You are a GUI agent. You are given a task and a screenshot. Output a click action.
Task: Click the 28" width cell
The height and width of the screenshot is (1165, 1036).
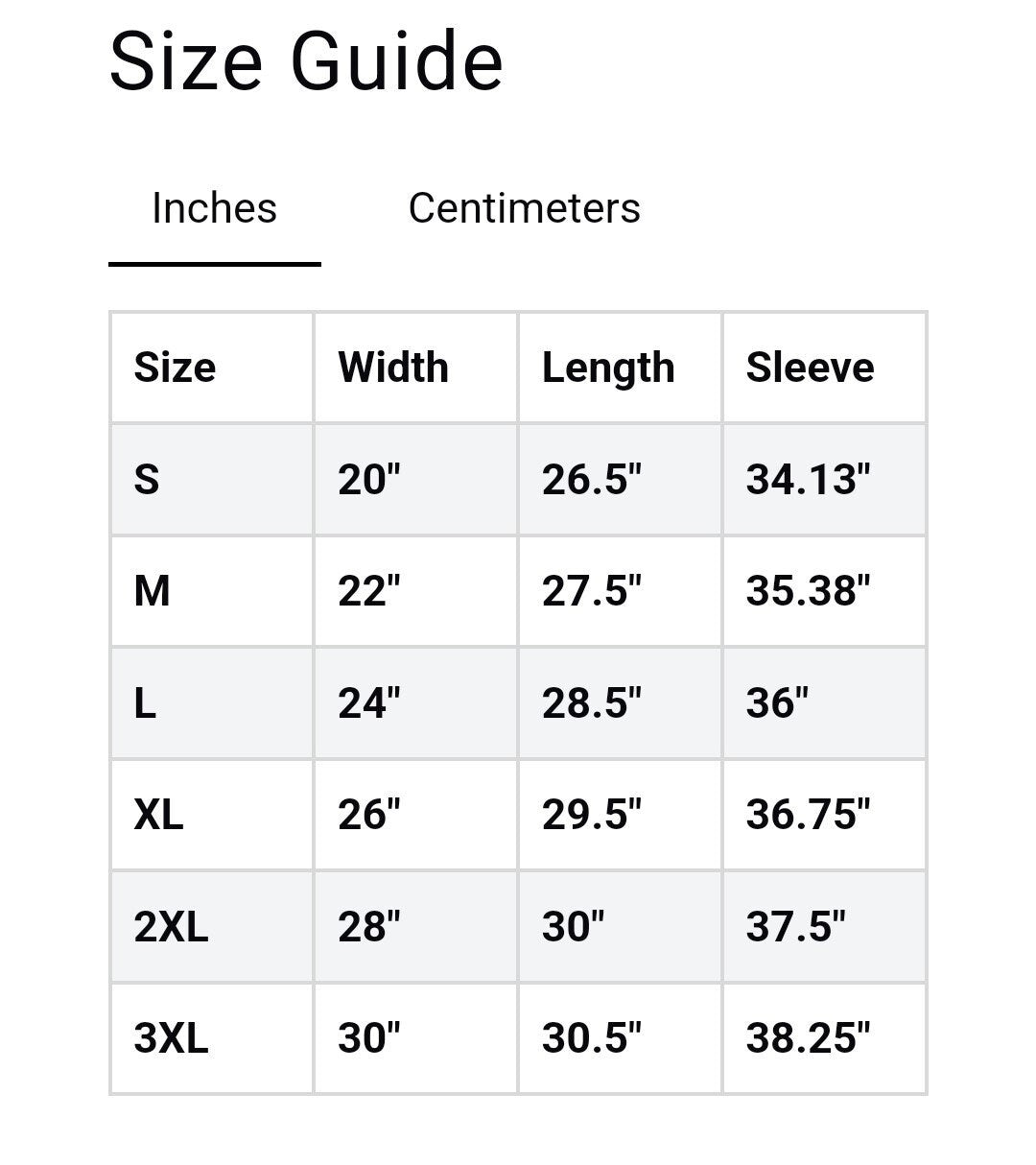pos(368,926)
